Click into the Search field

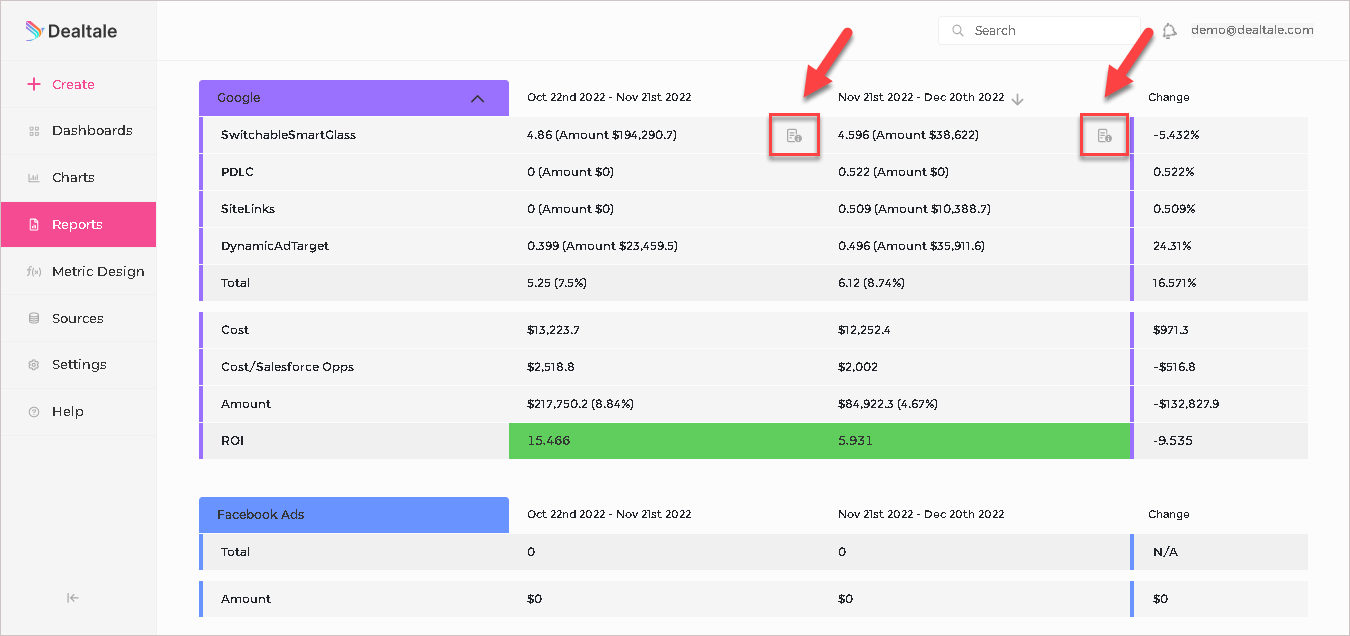pyautogui.click(x=1039, y=31)
